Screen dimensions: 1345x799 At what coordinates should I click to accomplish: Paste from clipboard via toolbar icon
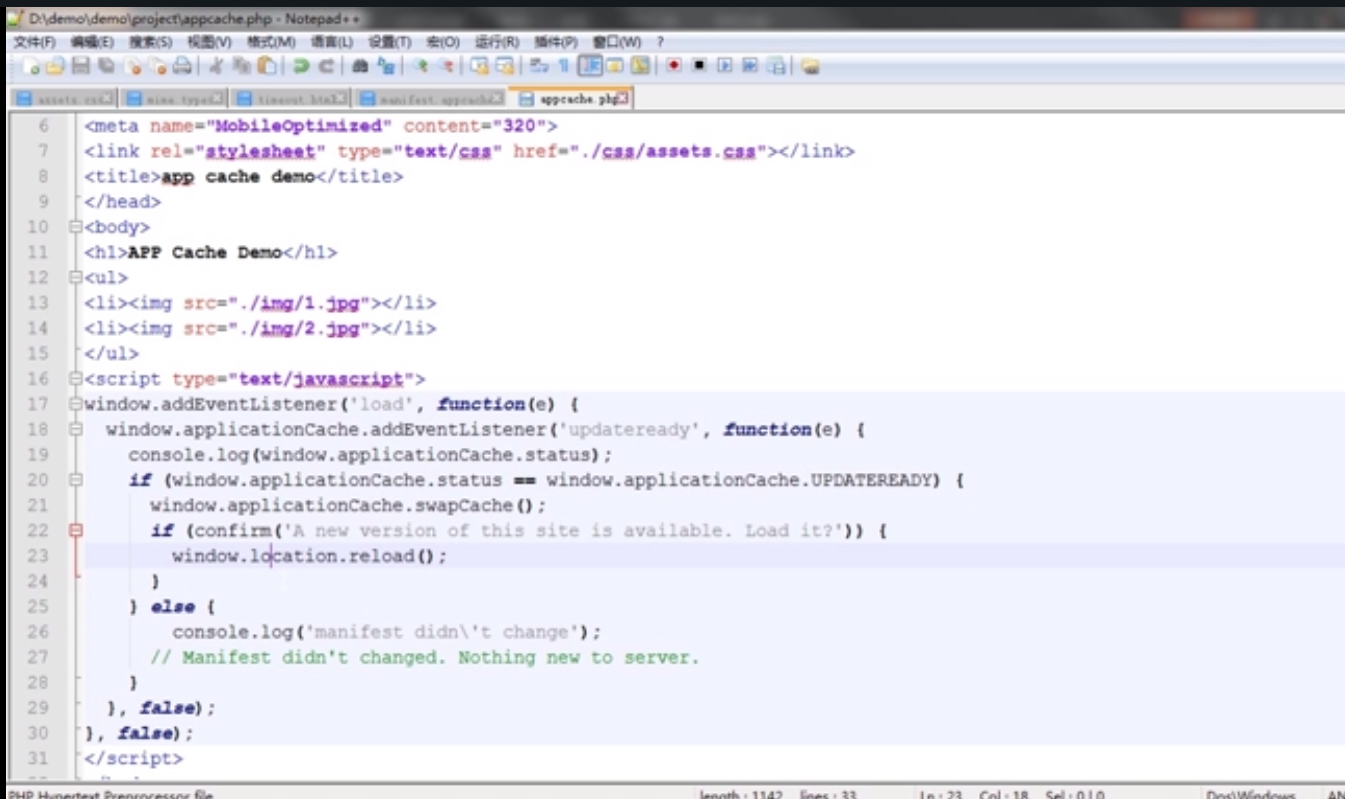267,66
